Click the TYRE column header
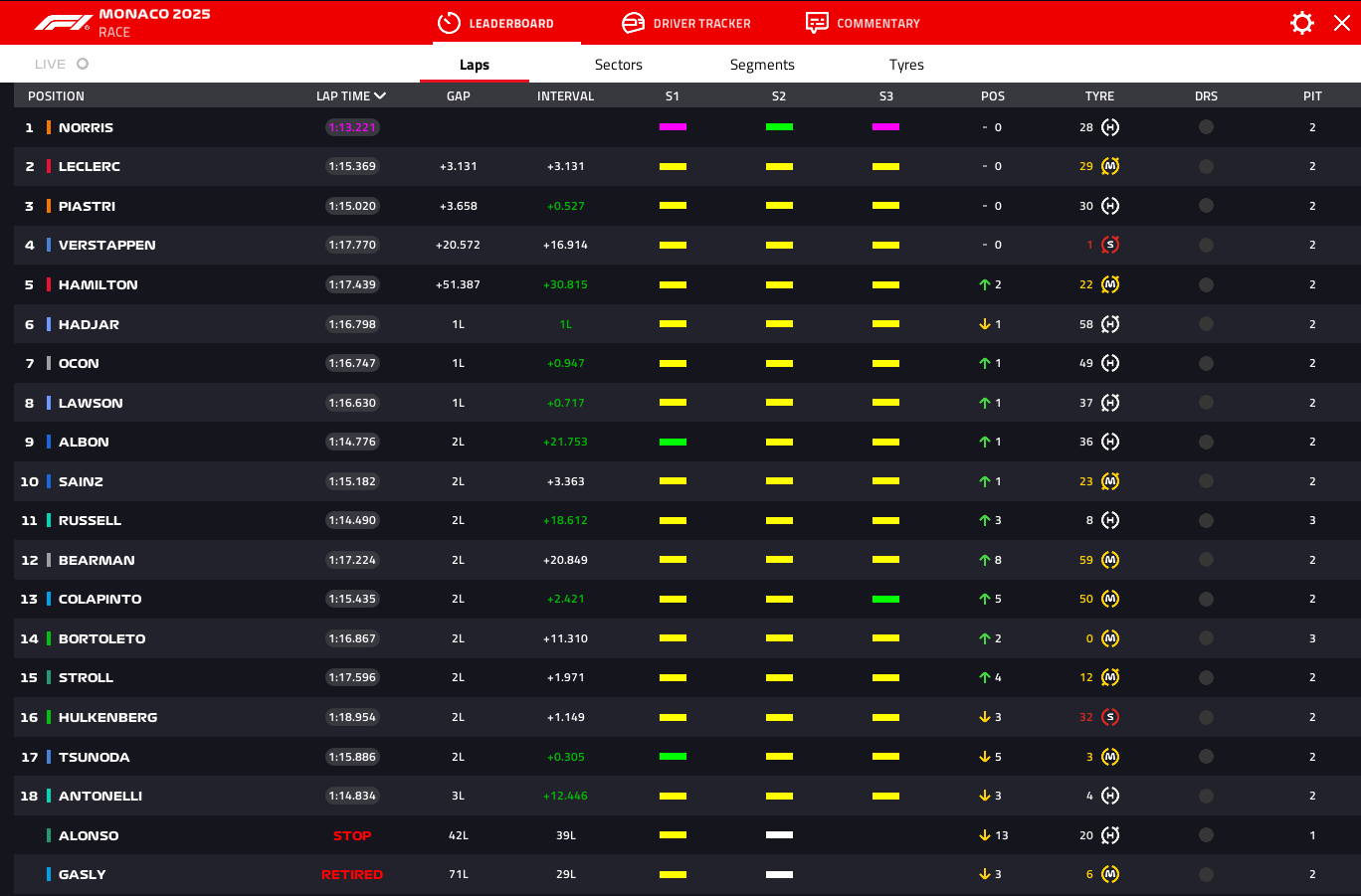The height and width of the screenshot is (896, 1361). point(1099,96)
